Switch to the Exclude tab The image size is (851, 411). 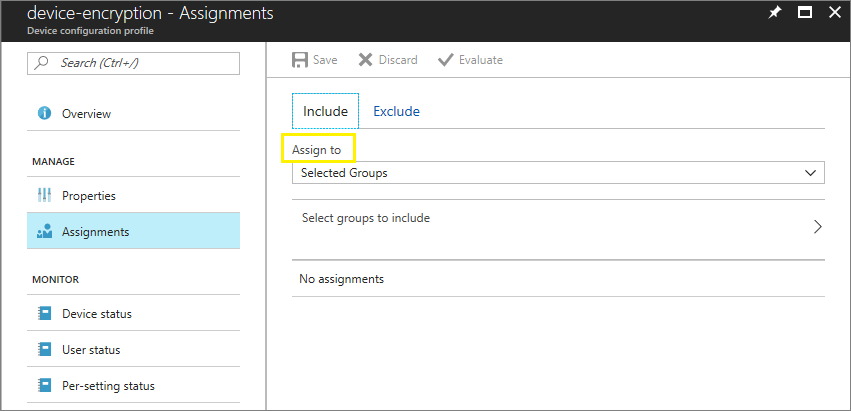pos(396,111)
